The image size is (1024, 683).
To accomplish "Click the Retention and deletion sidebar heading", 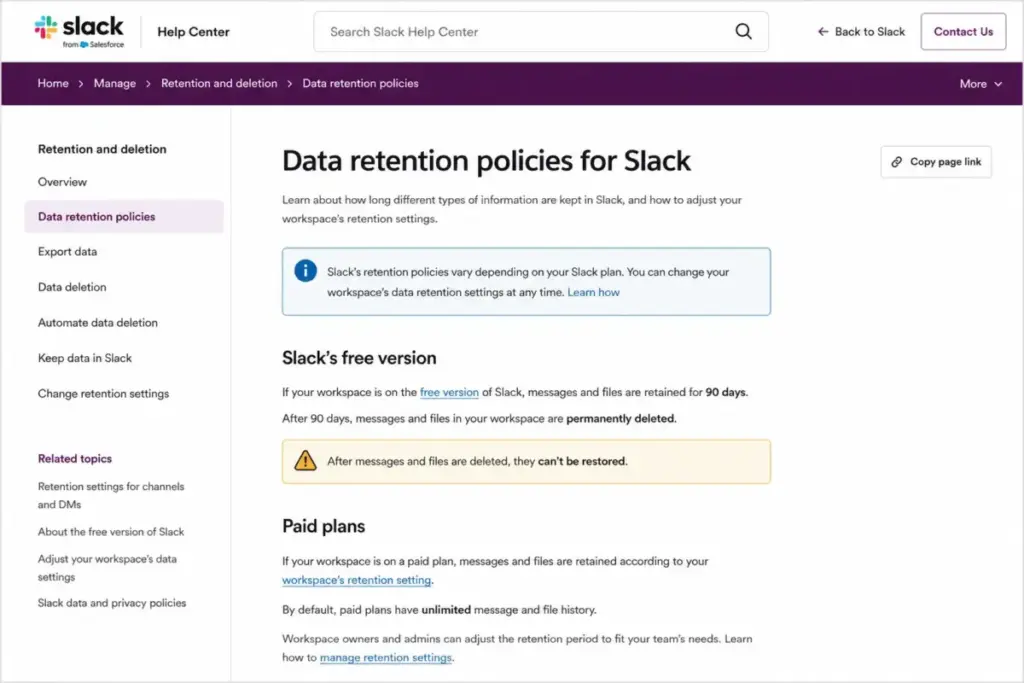I will pos(102,149).
